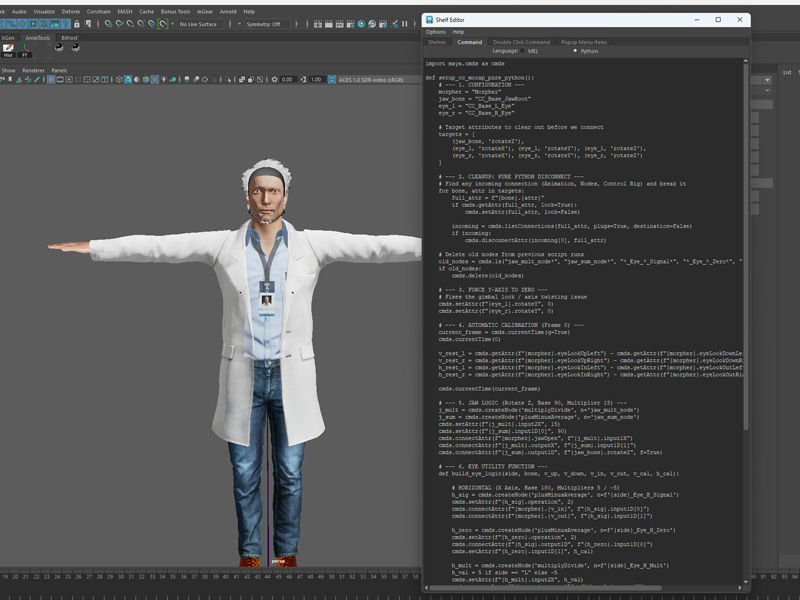Open the Constrain menu
This screenshot has width=800, height=600.
pyautogui.click(x=98, y=11)
